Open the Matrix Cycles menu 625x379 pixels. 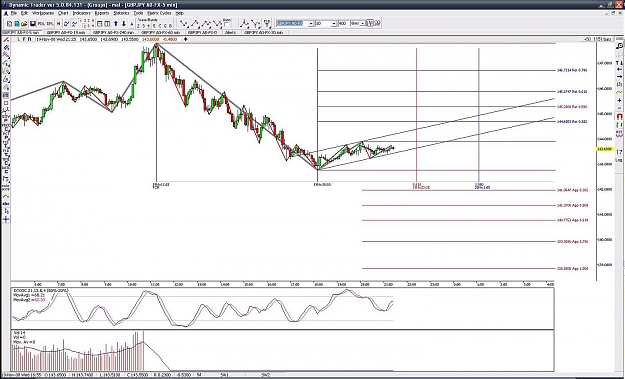[159, 13]
